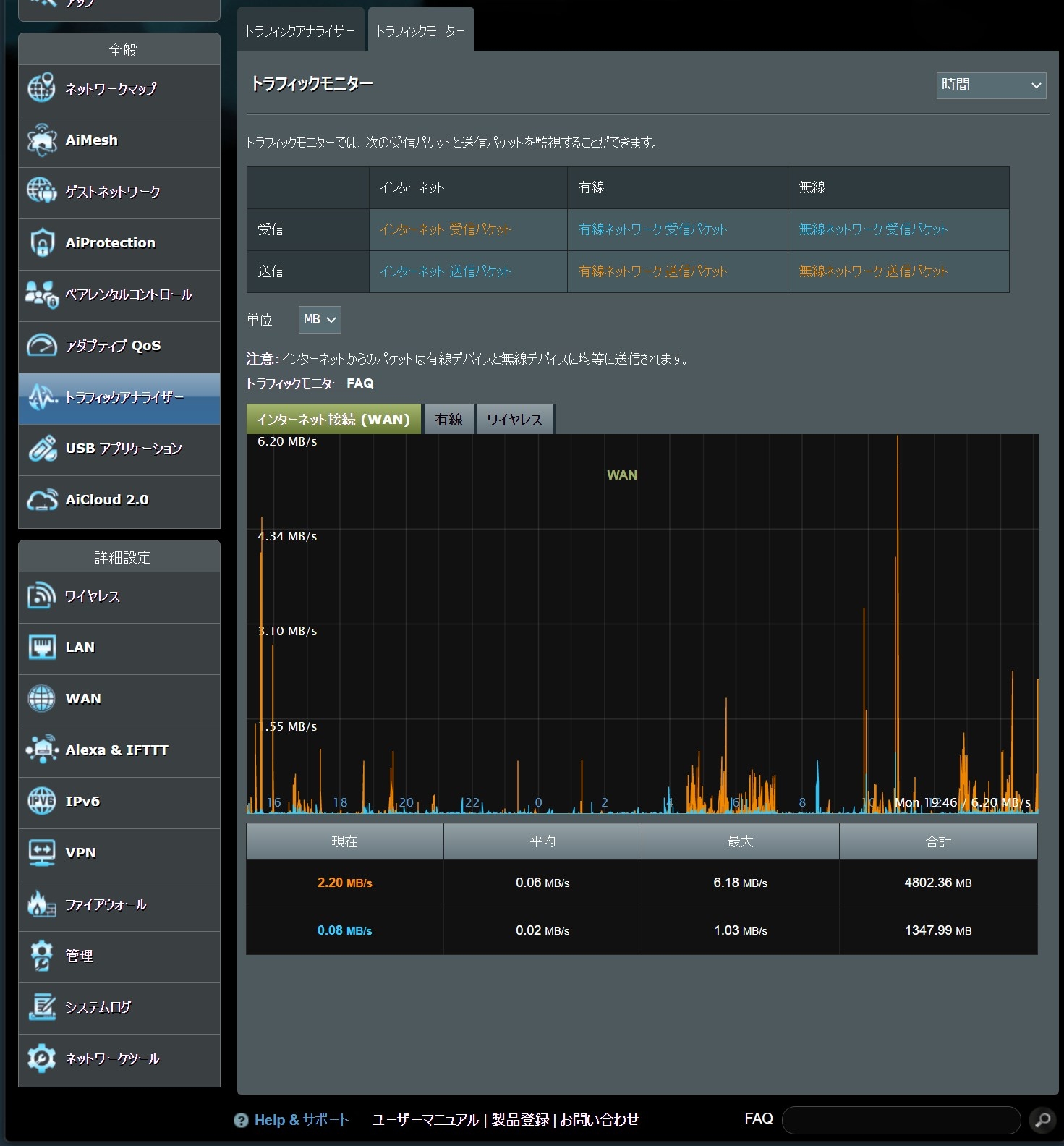Click the 製品登録 footer link
The width and height of the screenshot is (1064, 1146).
520,1120
